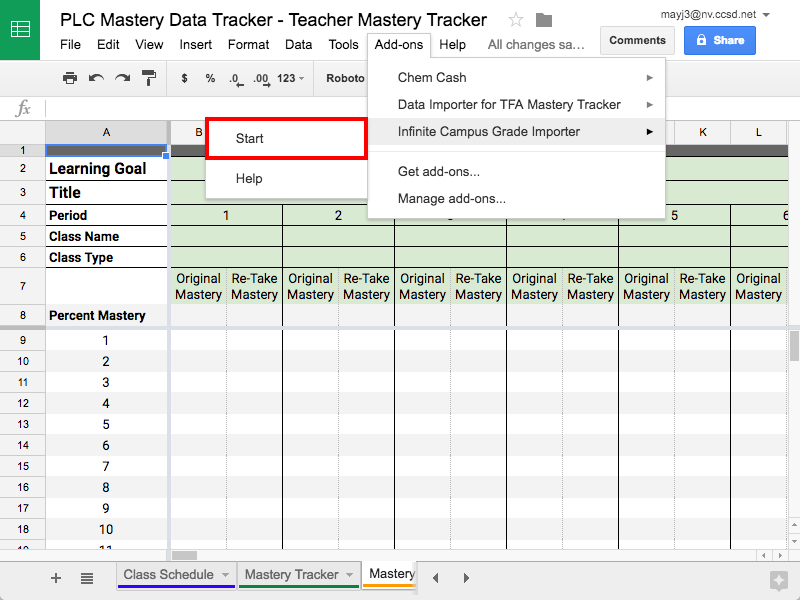The image size is (800, 600).
Task: Open Class Schedule tab dropdown arrow
Action: click(226, 575)
